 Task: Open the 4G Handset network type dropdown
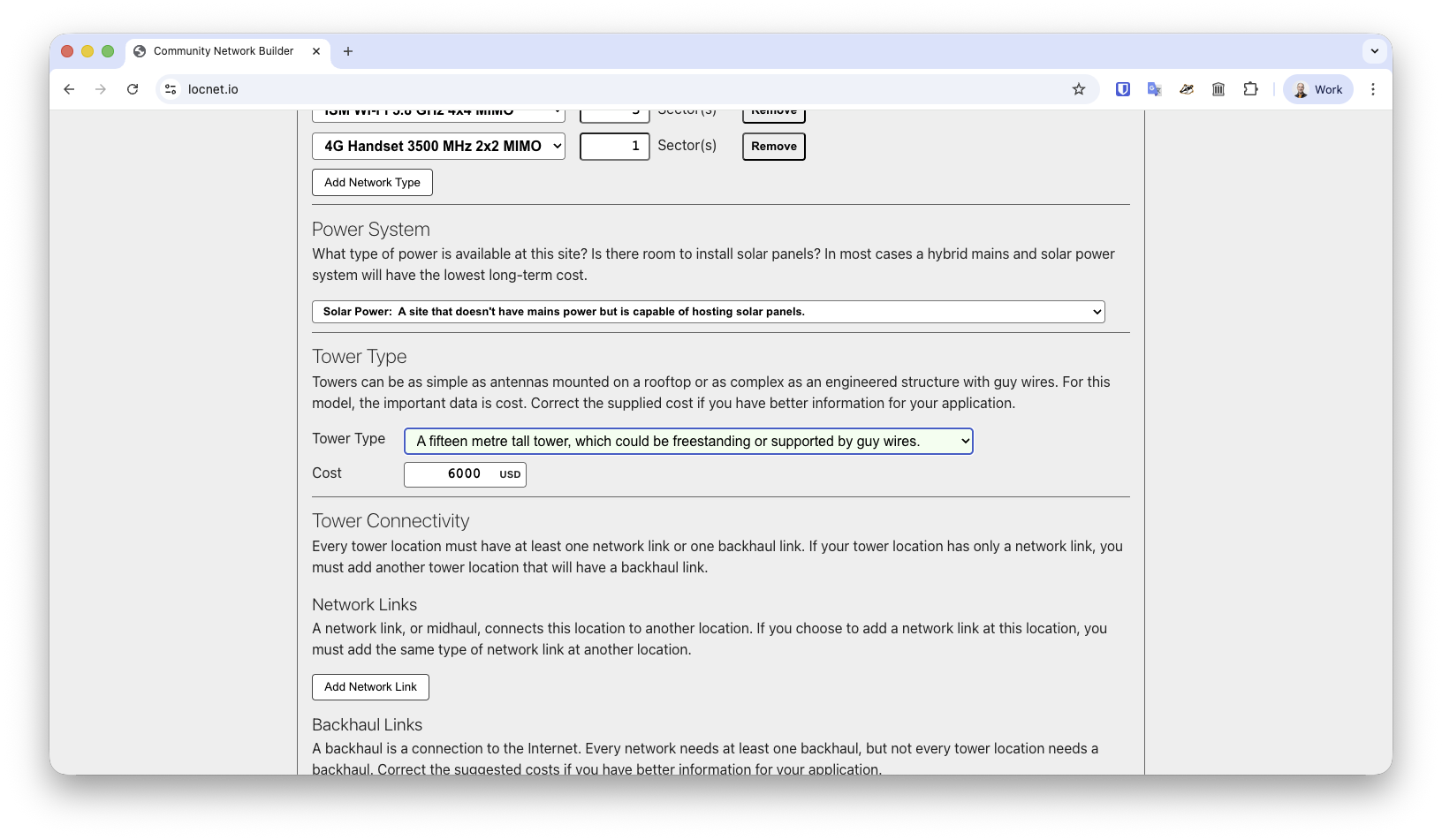[438, 146]
